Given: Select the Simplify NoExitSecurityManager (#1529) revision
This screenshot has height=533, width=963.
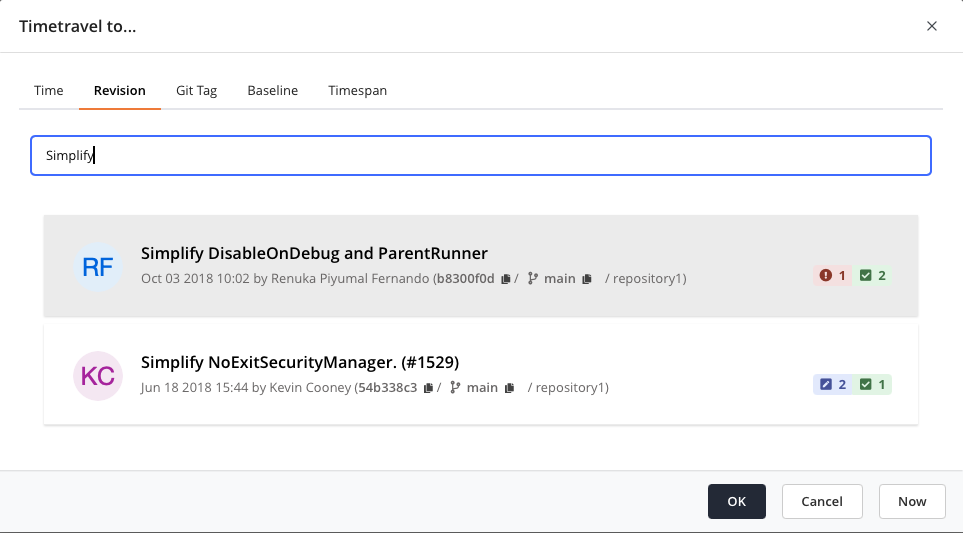Looking at the screenshot, I should pyautogui.click(x=300, y=362).
